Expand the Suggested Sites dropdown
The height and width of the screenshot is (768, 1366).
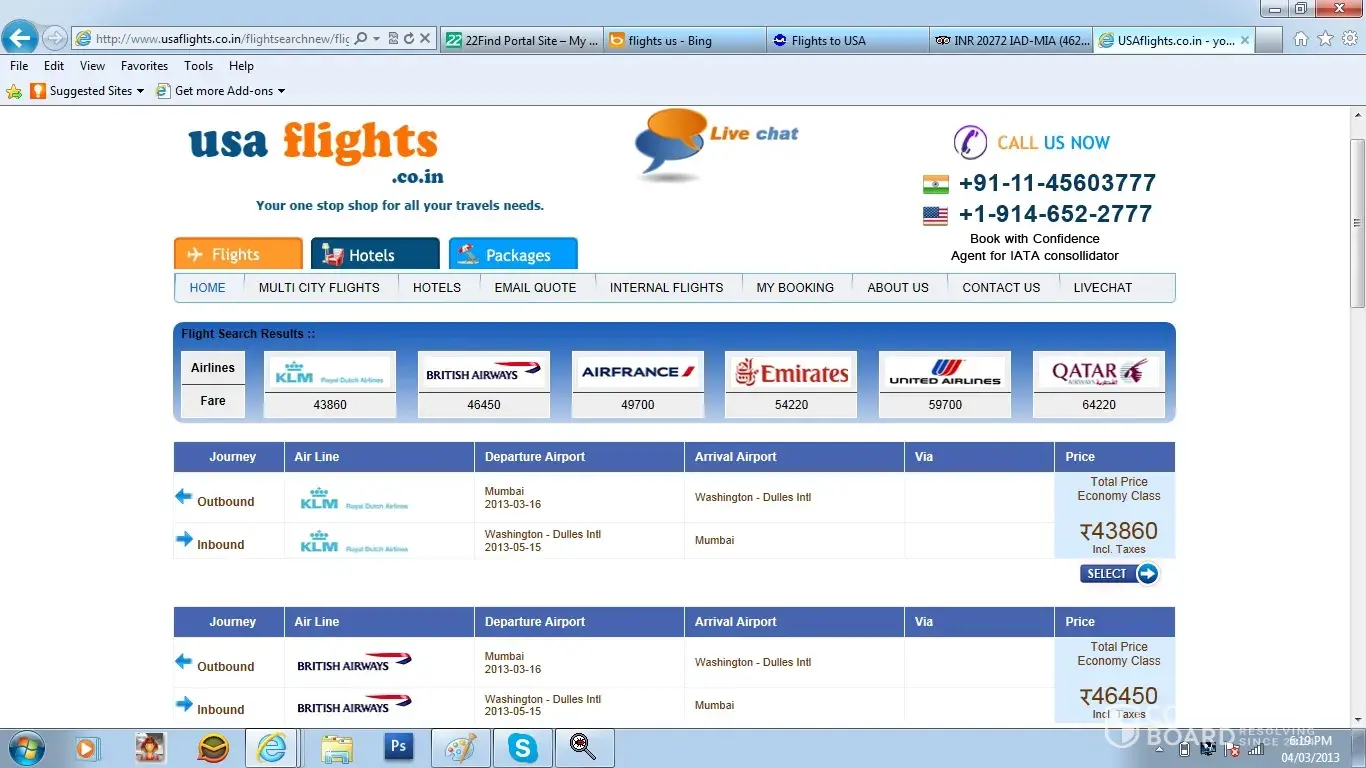[140, 91]
